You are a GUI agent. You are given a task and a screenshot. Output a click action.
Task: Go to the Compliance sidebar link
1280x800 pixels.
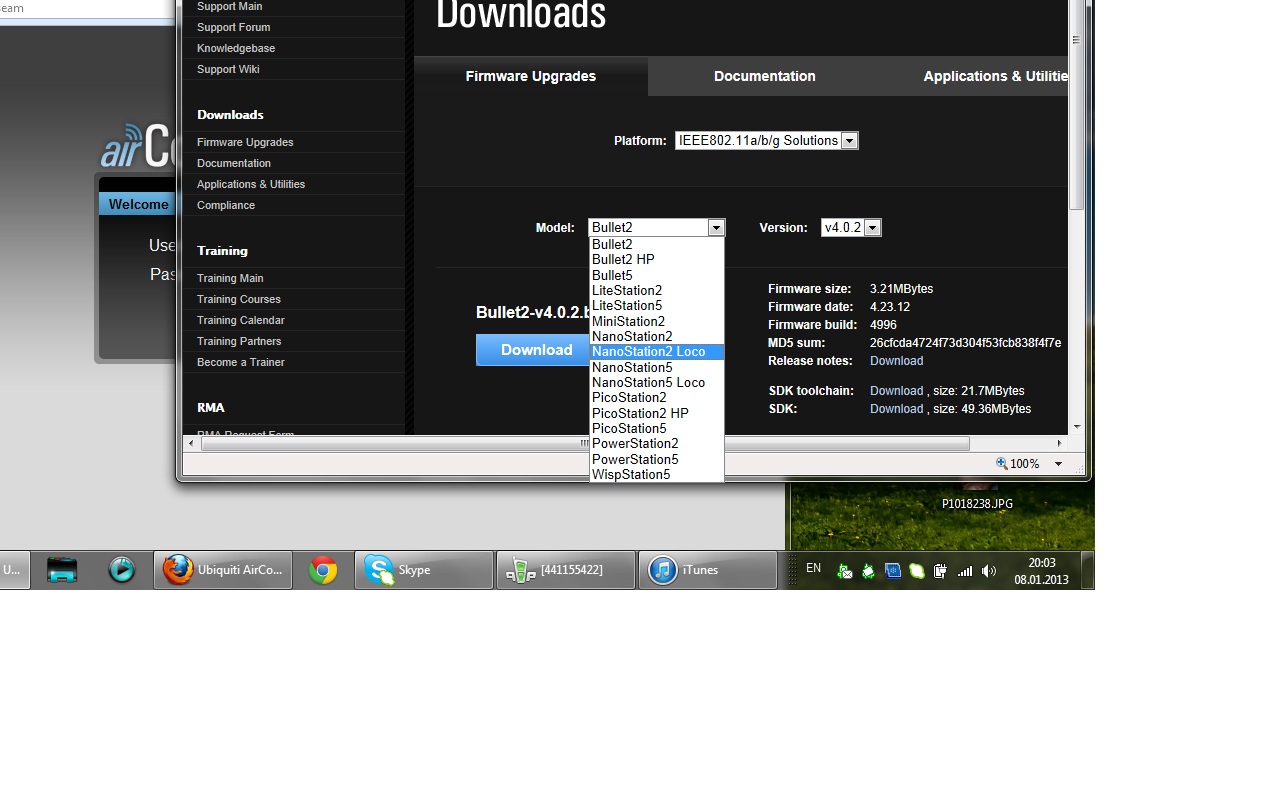point(226,205)
